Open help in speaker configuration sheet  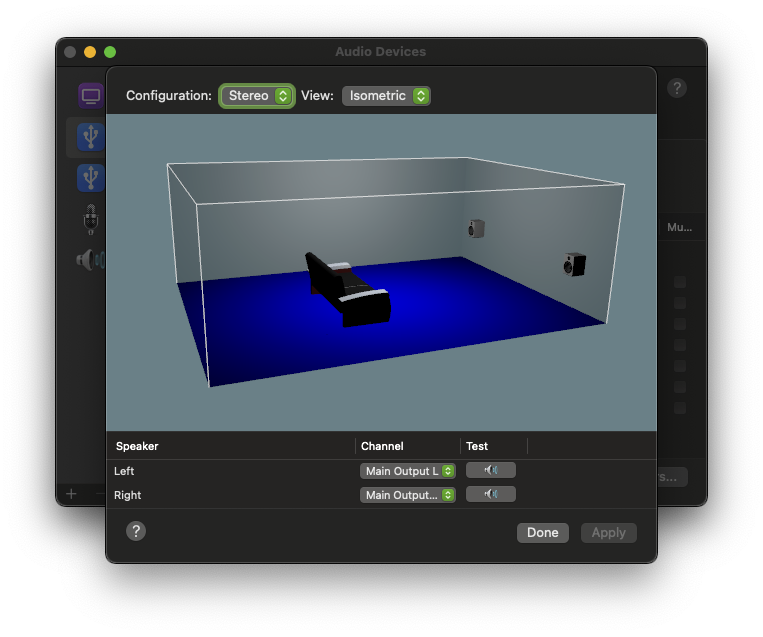coord(136,531)
